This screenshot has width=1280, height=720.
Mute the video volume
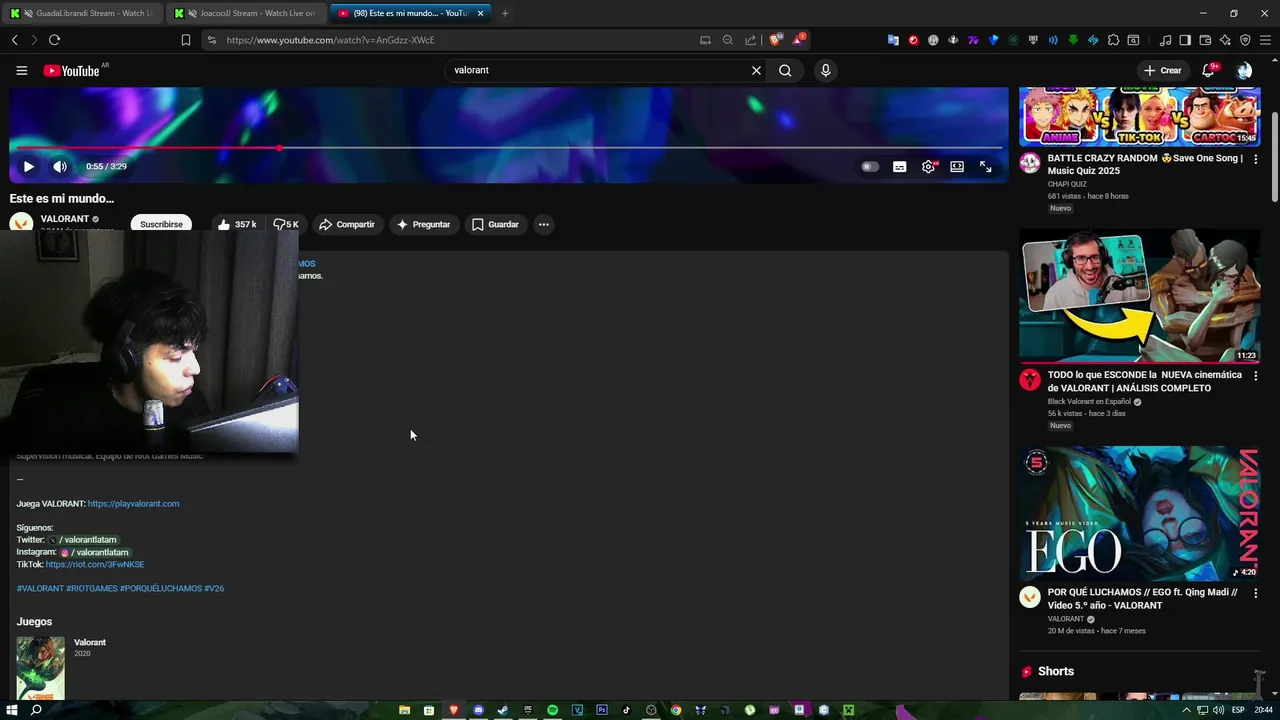pos(60,167)
